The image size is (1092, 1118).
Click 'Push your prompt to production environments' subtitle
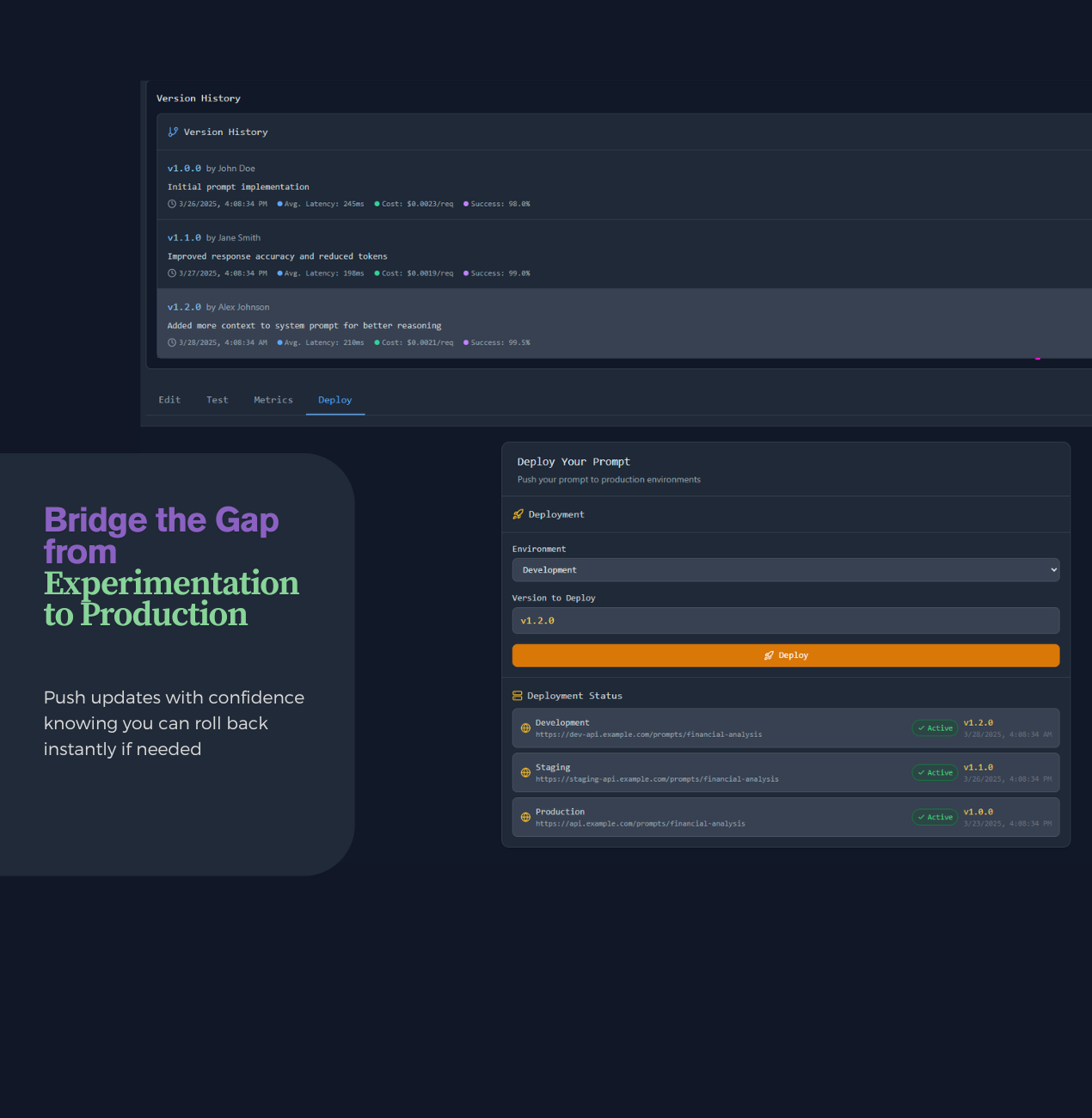point(609,480)
